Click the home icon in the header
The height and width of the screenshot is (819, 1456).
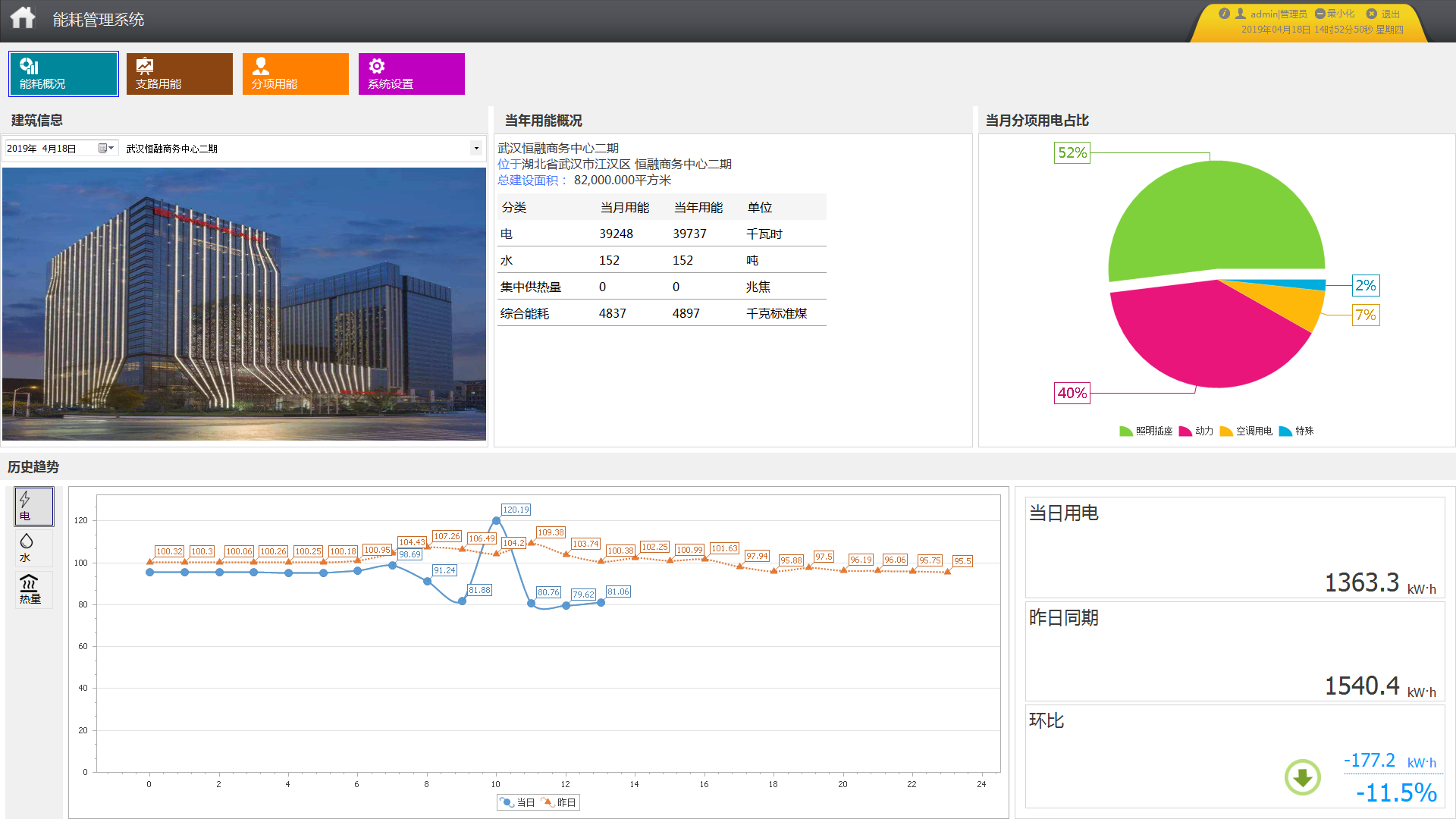click(23, 18)
